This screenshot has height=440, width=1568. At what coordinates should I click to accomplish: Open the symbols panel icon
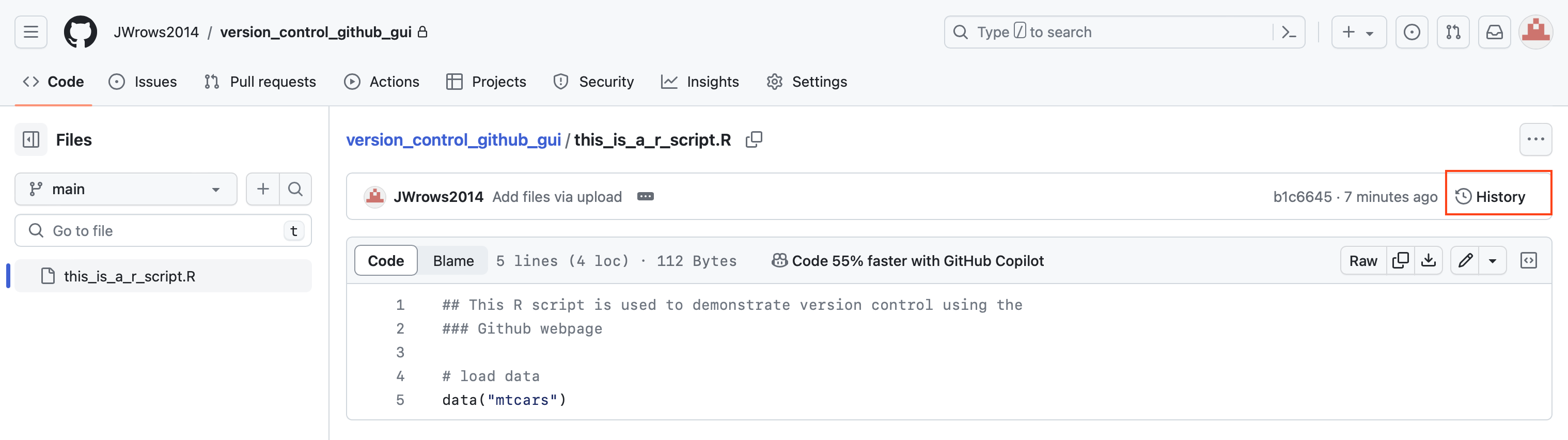pyautogui.click(x=1528, y=260)
